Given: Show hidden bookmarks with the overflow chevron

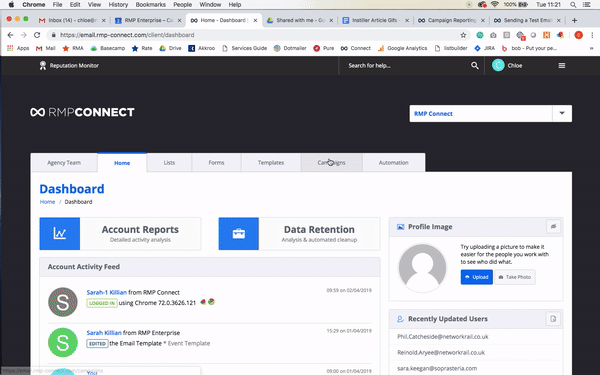Looking at the screenshot, I should (592, 48).
